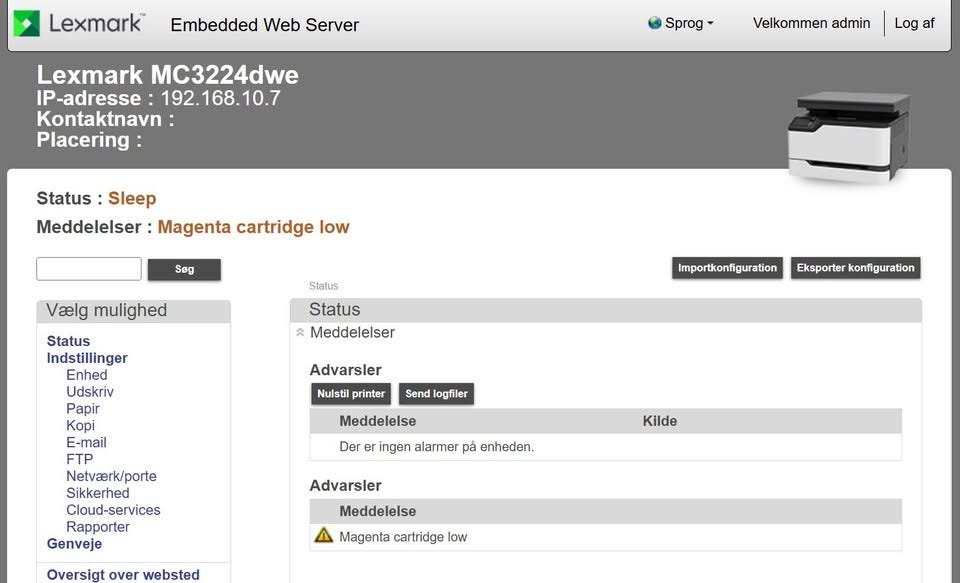Click the Eksporter konfiguration button

point(855,268)
